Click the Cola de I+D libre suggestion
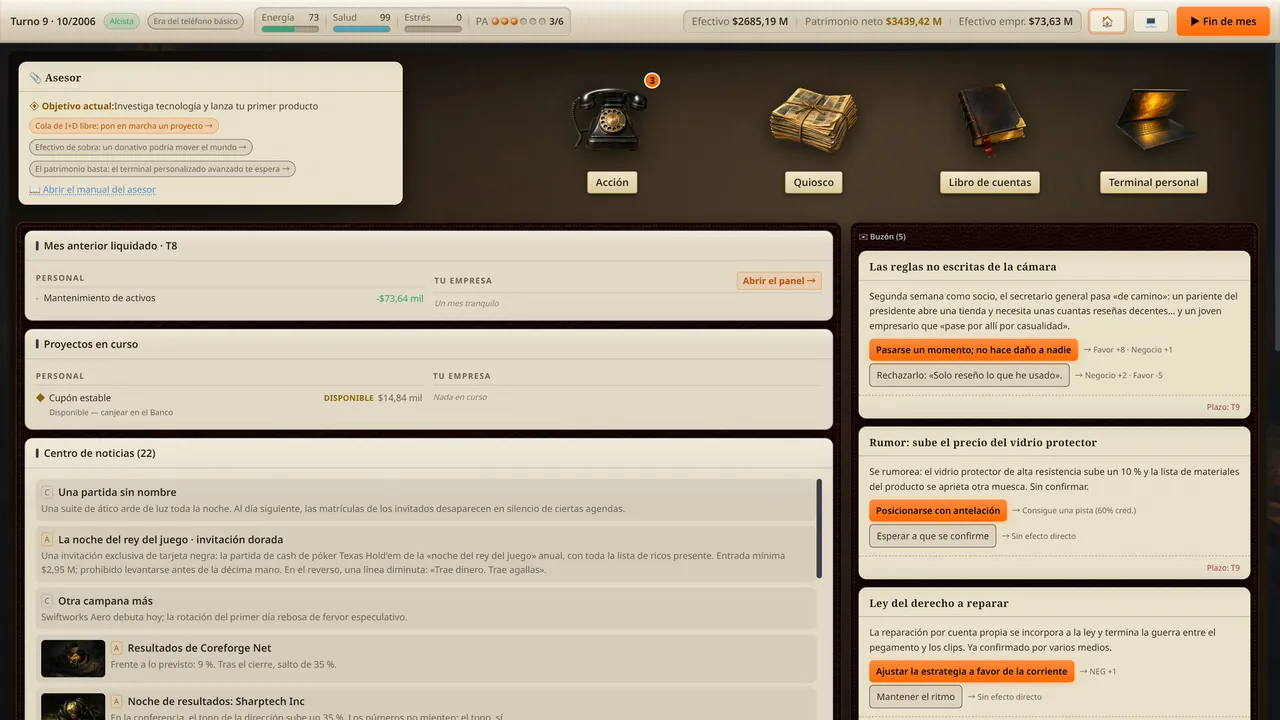Viewport: 1280px width, 720px height. (x=124, y=126)
